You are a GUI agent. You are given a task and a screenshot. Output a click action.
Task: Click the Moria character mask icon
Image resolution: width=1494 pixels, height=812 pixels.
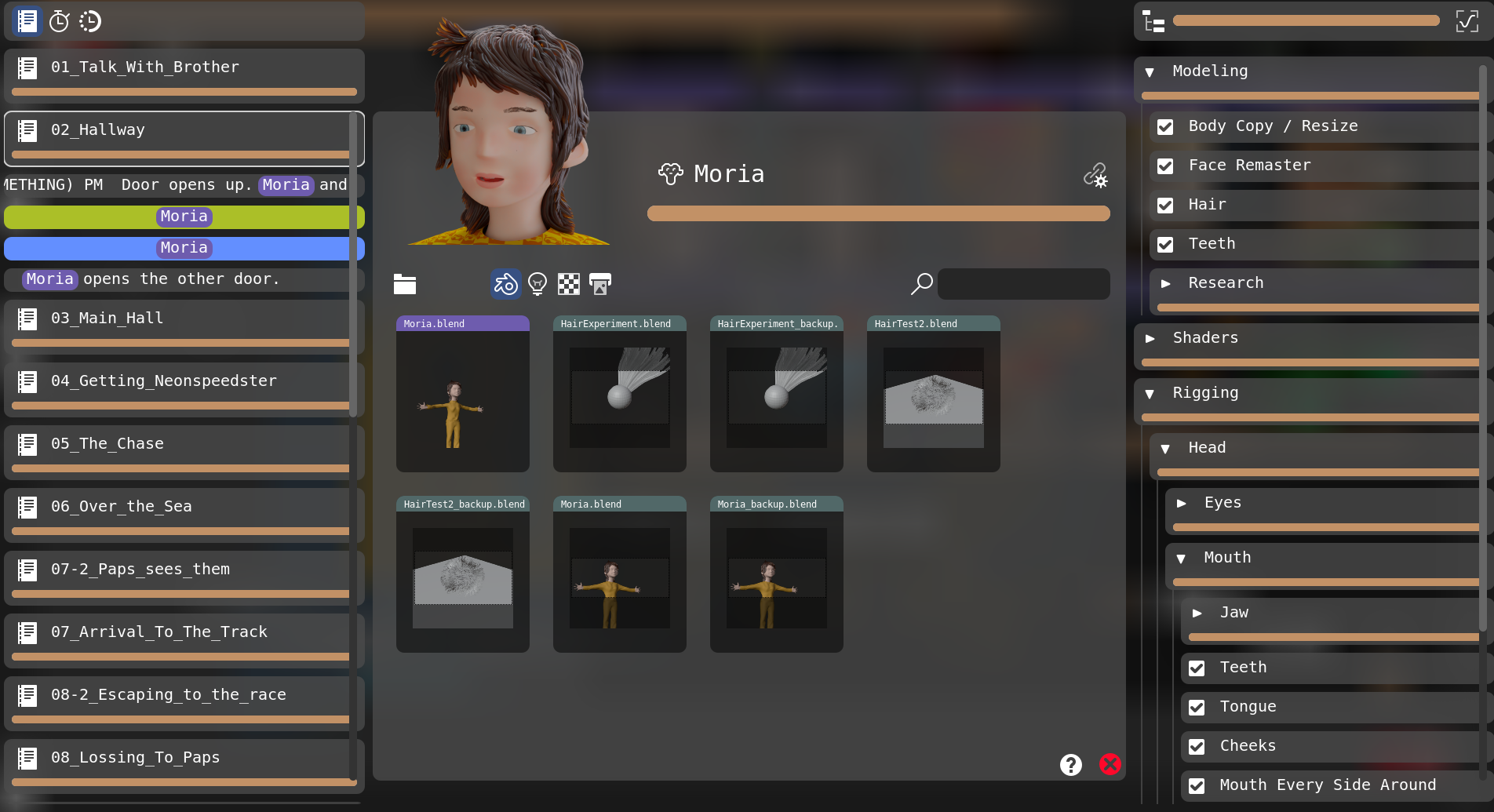tap(671, 173)
